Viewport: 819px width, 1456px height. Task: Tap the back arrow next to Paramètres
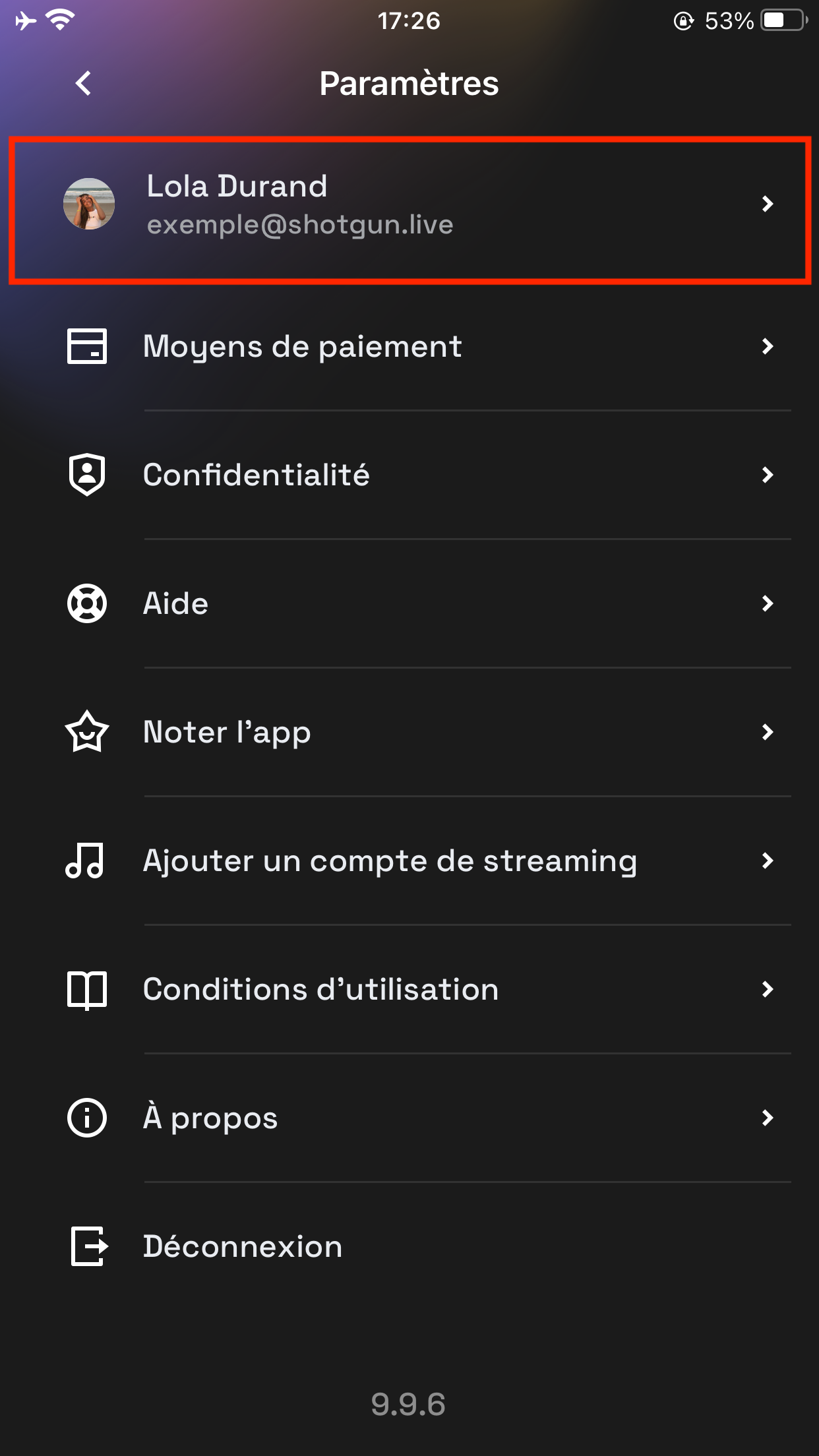pos(83,83)
